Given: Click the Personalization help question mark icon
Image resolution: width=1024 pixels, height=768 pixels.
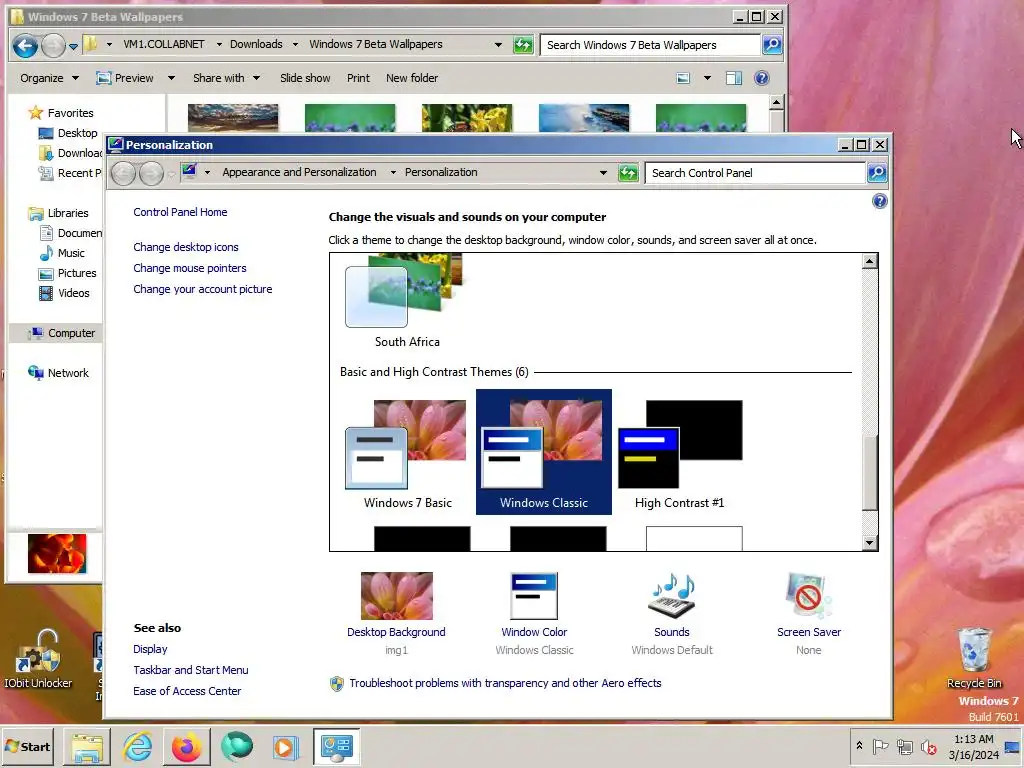Looking at the screenshot, I should tap(880, 201).
